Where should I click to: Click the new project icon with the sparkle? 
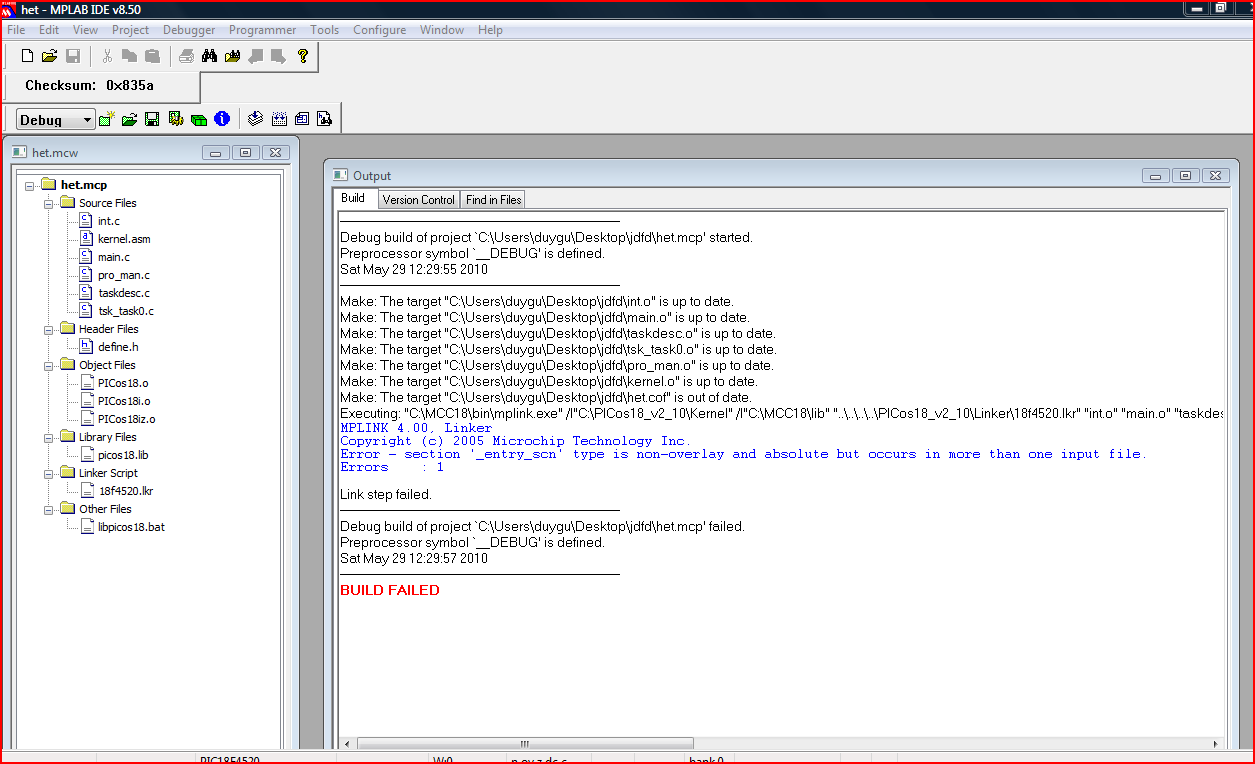(107, 119)
